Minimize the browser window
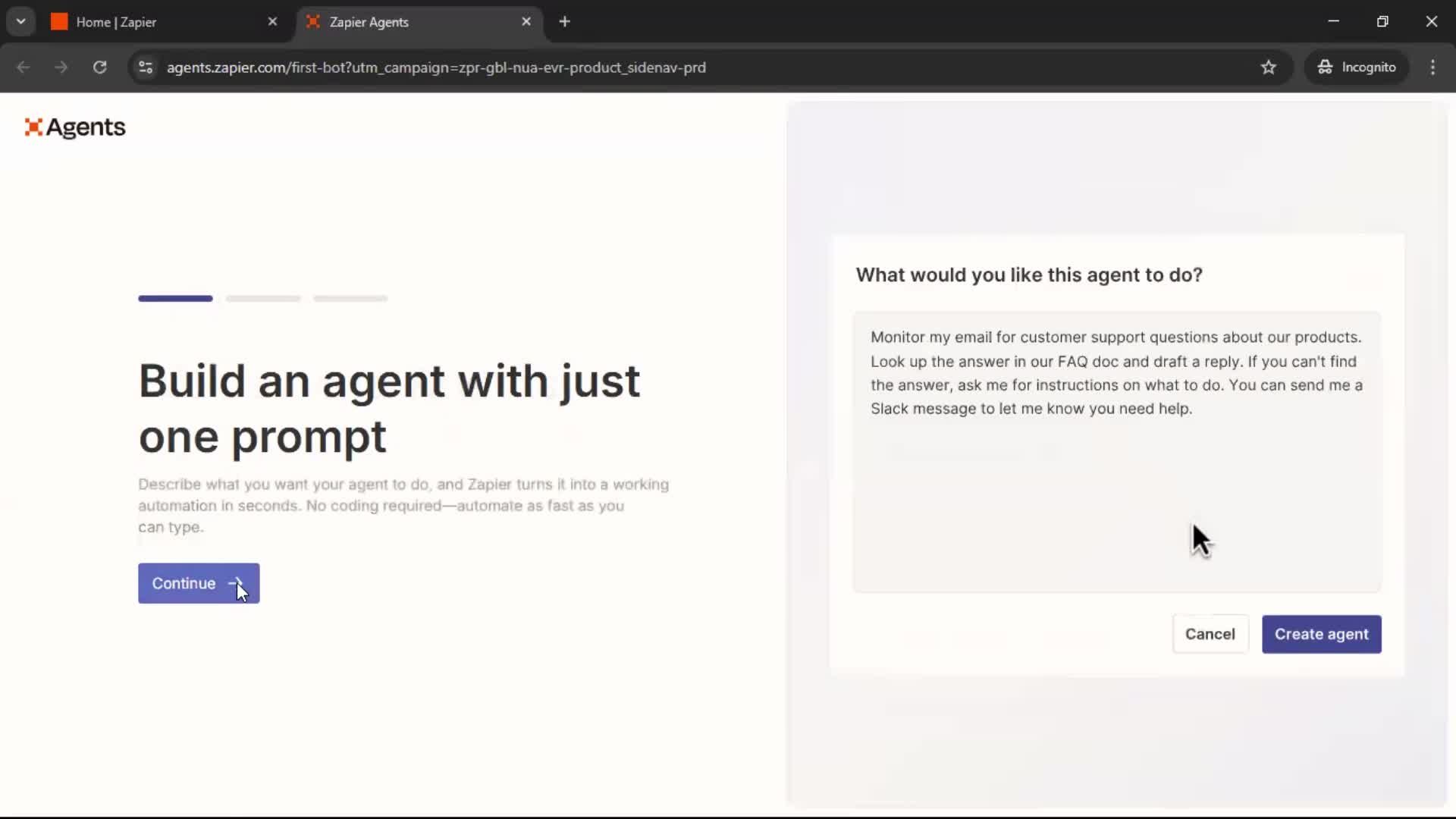Viewport: 1456px width, 819px height. click(1334, 21)
